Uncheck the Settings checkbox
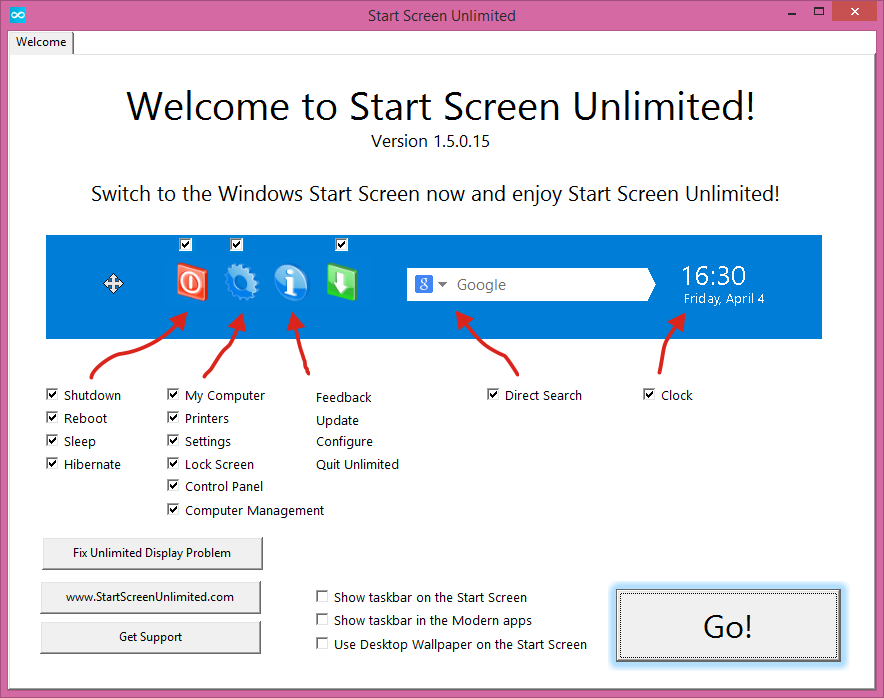884x698 pixels. 173,440
